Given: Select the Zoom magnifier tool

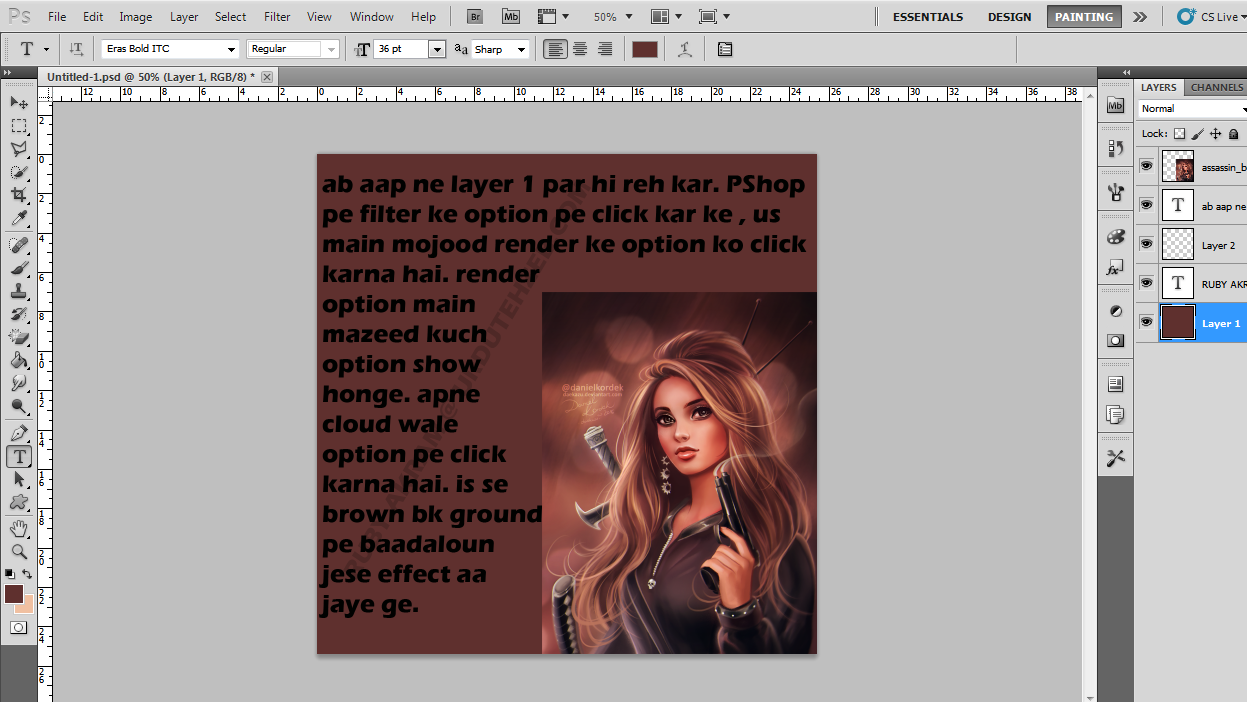Looking at the screenshot, I should point(19,551).
